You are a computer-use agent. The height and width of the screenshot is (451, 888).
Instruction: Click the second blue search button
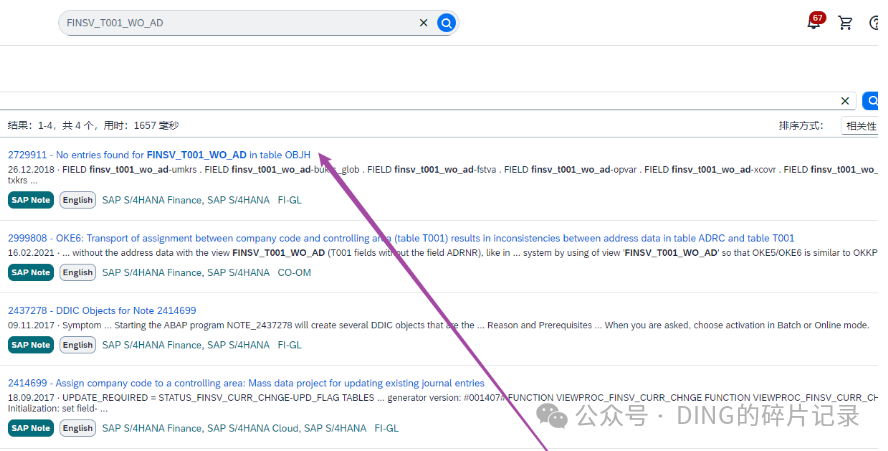pos(871,101)
